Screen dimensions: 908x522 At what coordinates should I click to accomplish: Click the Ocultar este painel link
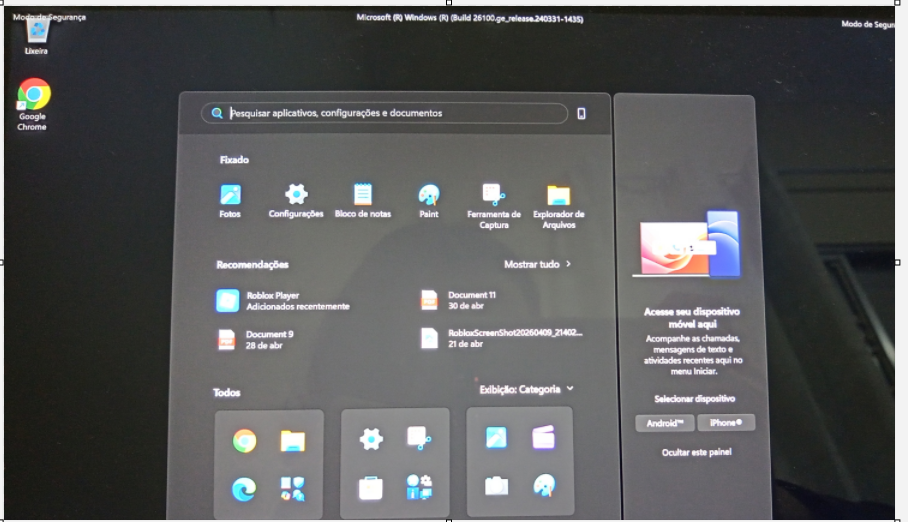click(697, 452)
